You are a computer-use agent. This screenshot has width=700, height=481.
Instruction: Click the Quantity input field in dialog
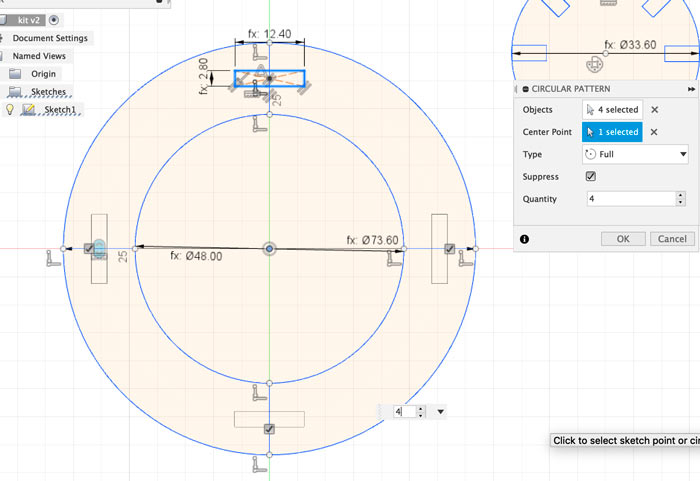631,199
